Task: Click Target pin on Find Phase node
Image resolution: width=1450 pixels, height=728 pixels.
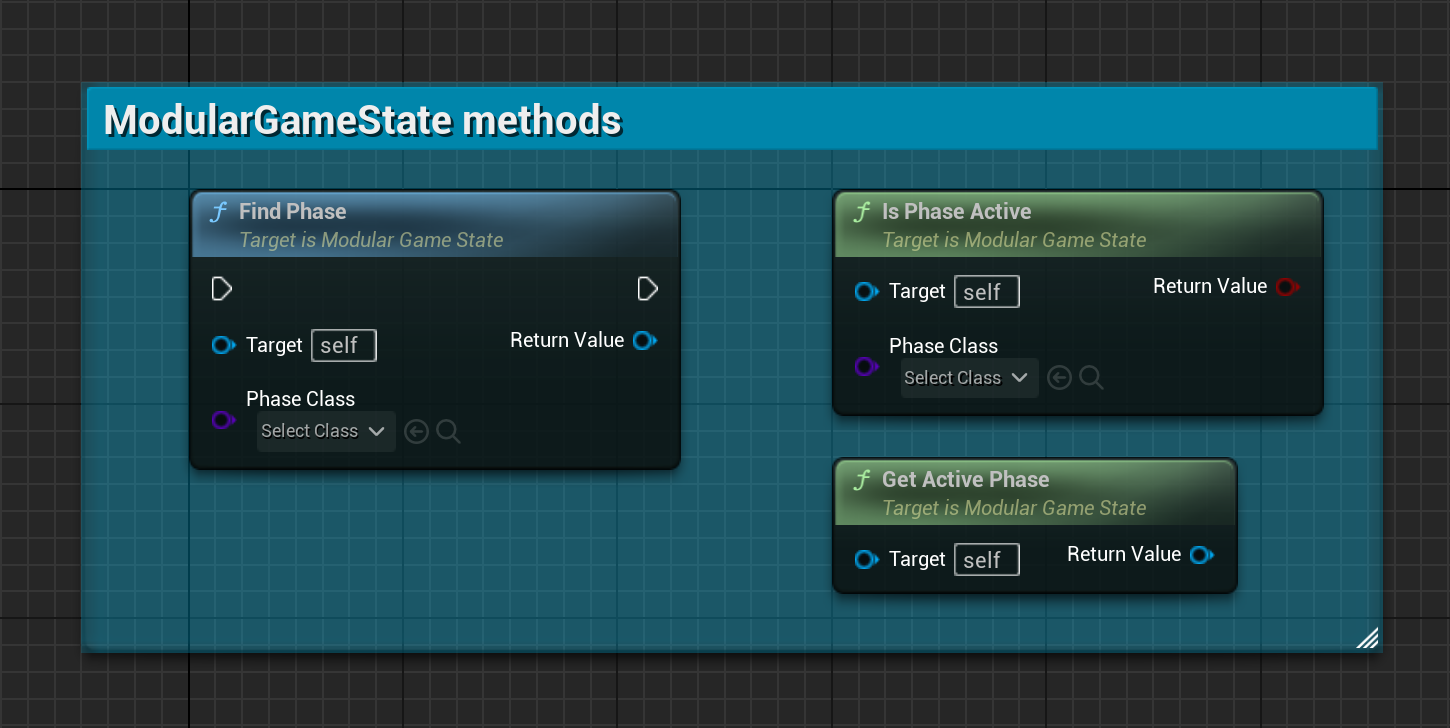Action: coord(223,345)
